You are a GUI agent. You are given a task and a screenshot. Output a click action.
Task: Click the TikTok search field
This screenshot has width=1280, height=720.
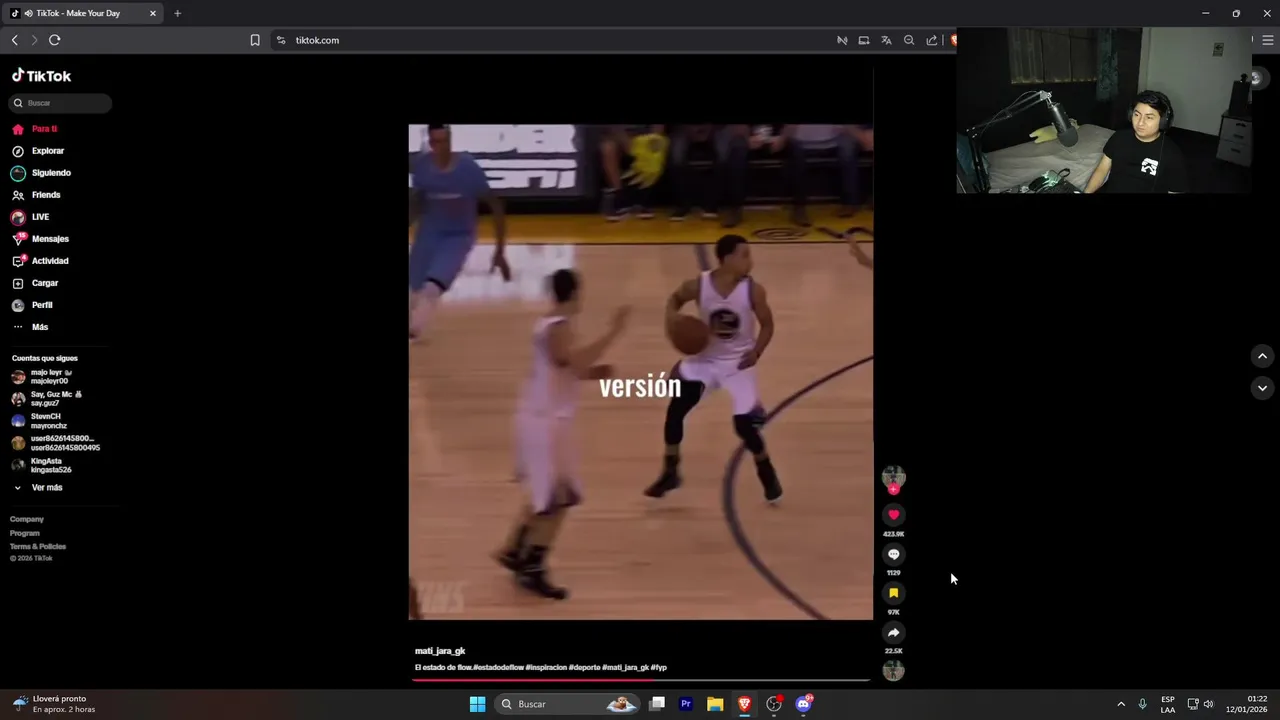(x=61, y=103)
